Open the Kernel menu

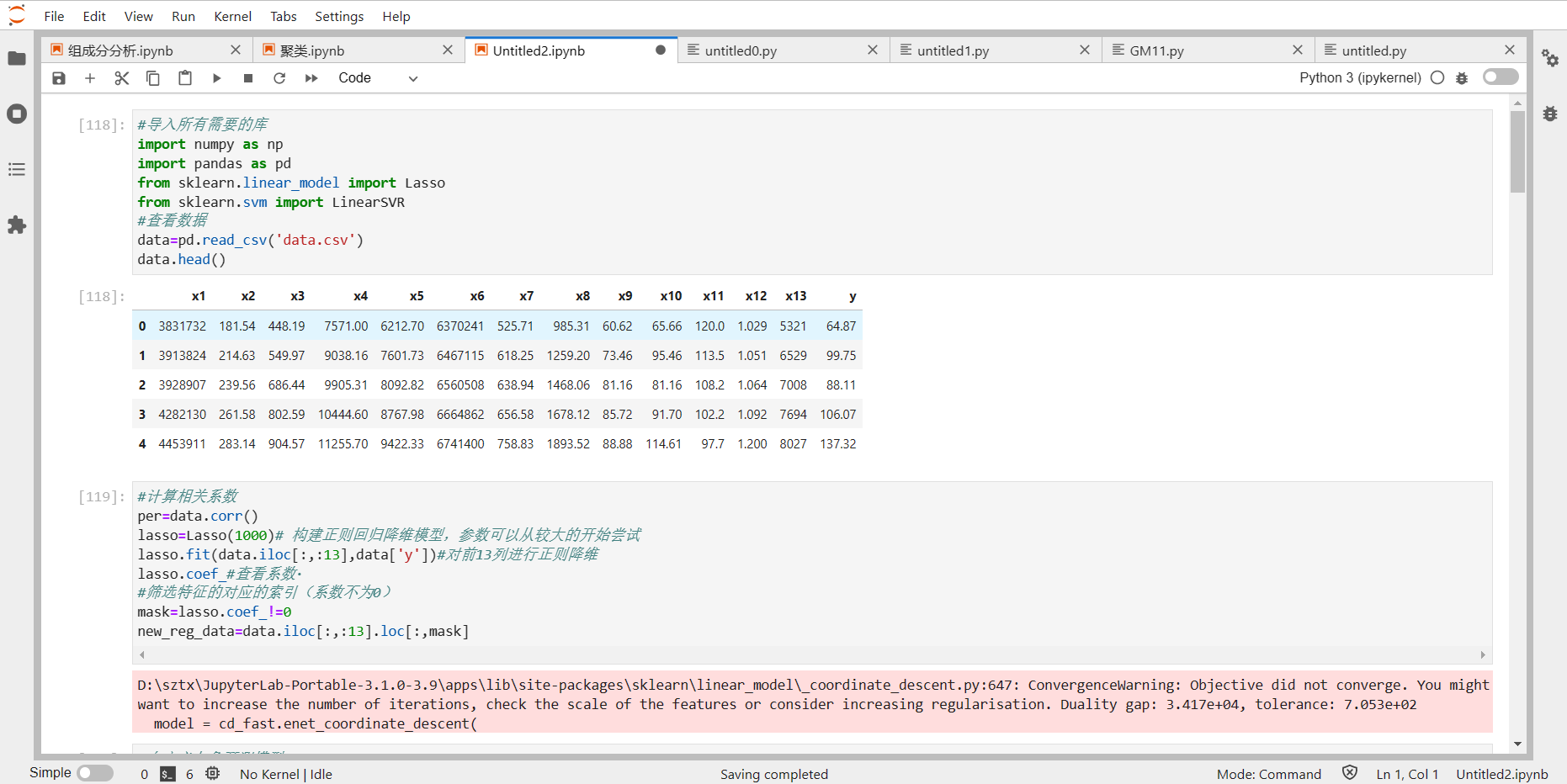click(x=233, y=16)
